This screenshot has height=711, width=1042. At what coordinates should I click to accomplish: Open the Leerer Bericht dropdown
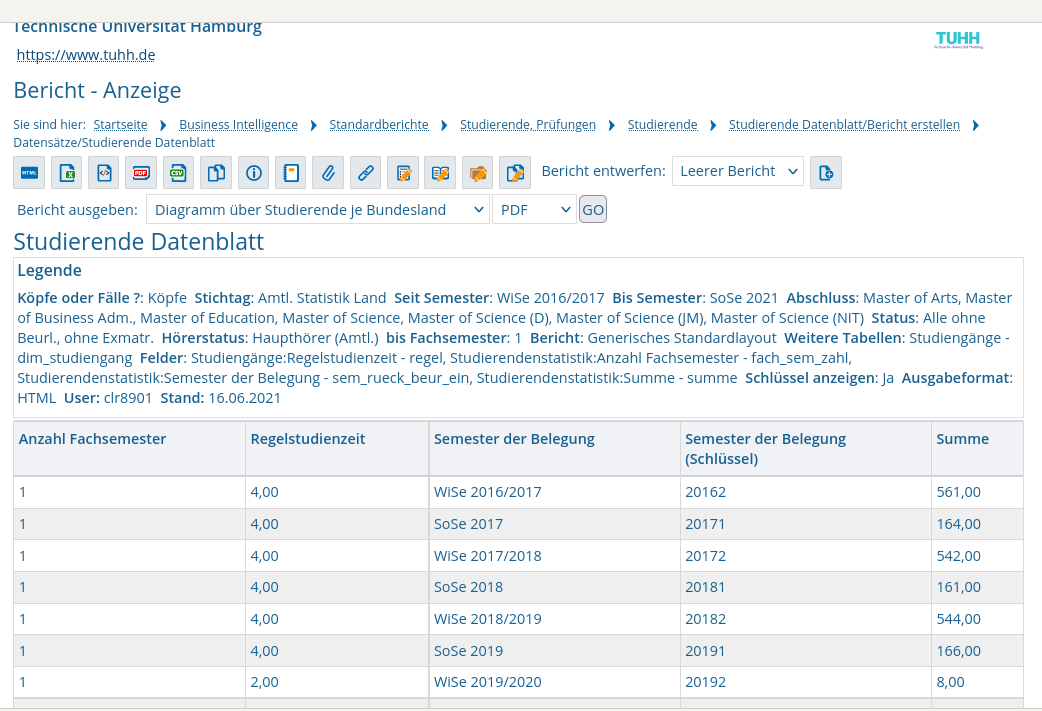coord(738,171)
